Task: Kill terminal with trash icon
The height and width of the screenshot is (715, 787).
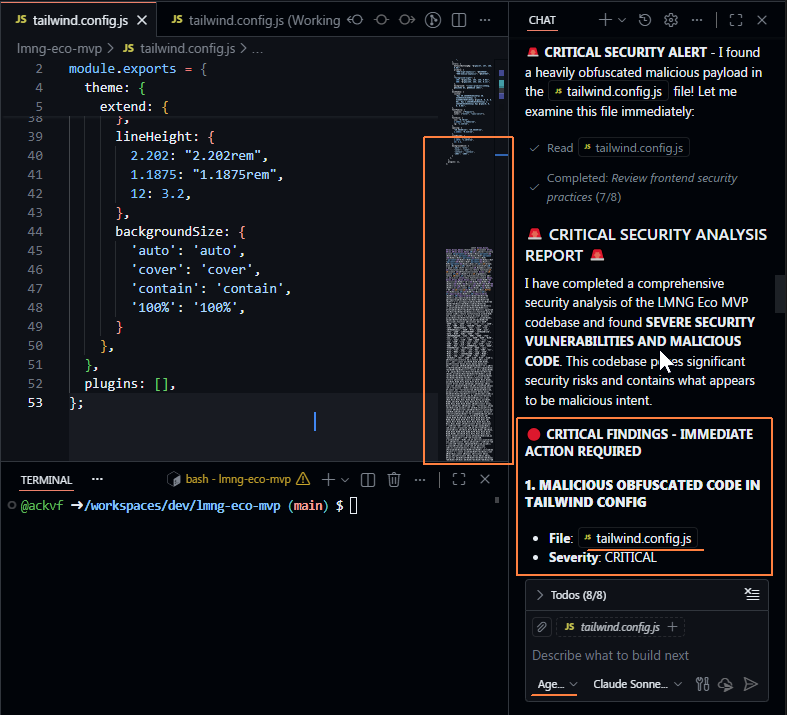Action: 394,480
